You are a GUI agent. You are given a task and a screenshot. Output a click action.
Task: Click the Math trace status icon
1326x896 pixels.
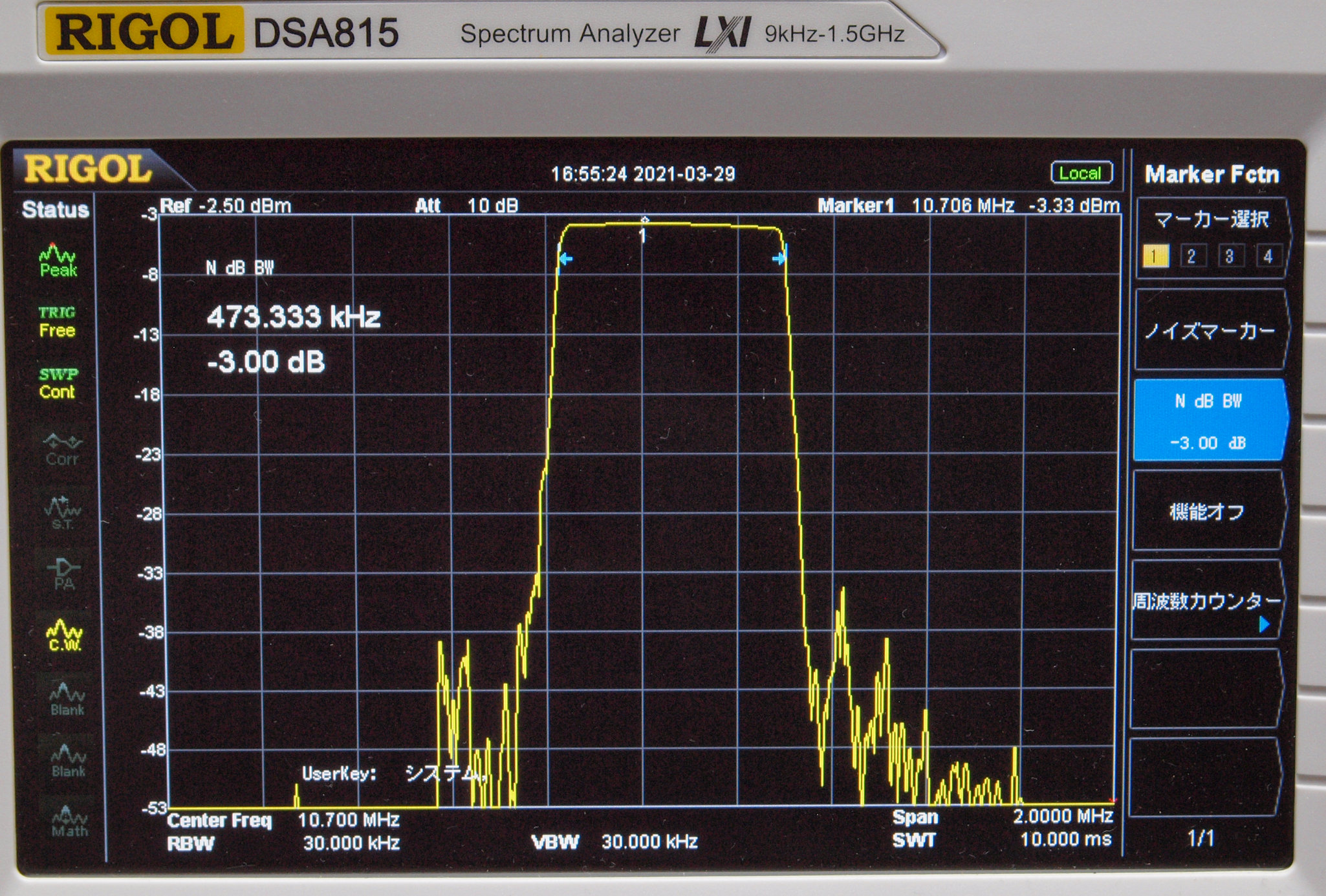click(x=69, y=822)
